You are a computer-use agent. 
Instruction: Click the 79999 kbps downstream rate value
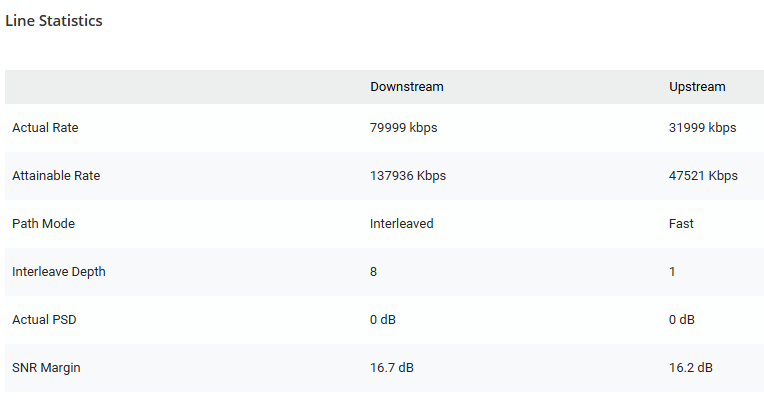pos(403,128)
